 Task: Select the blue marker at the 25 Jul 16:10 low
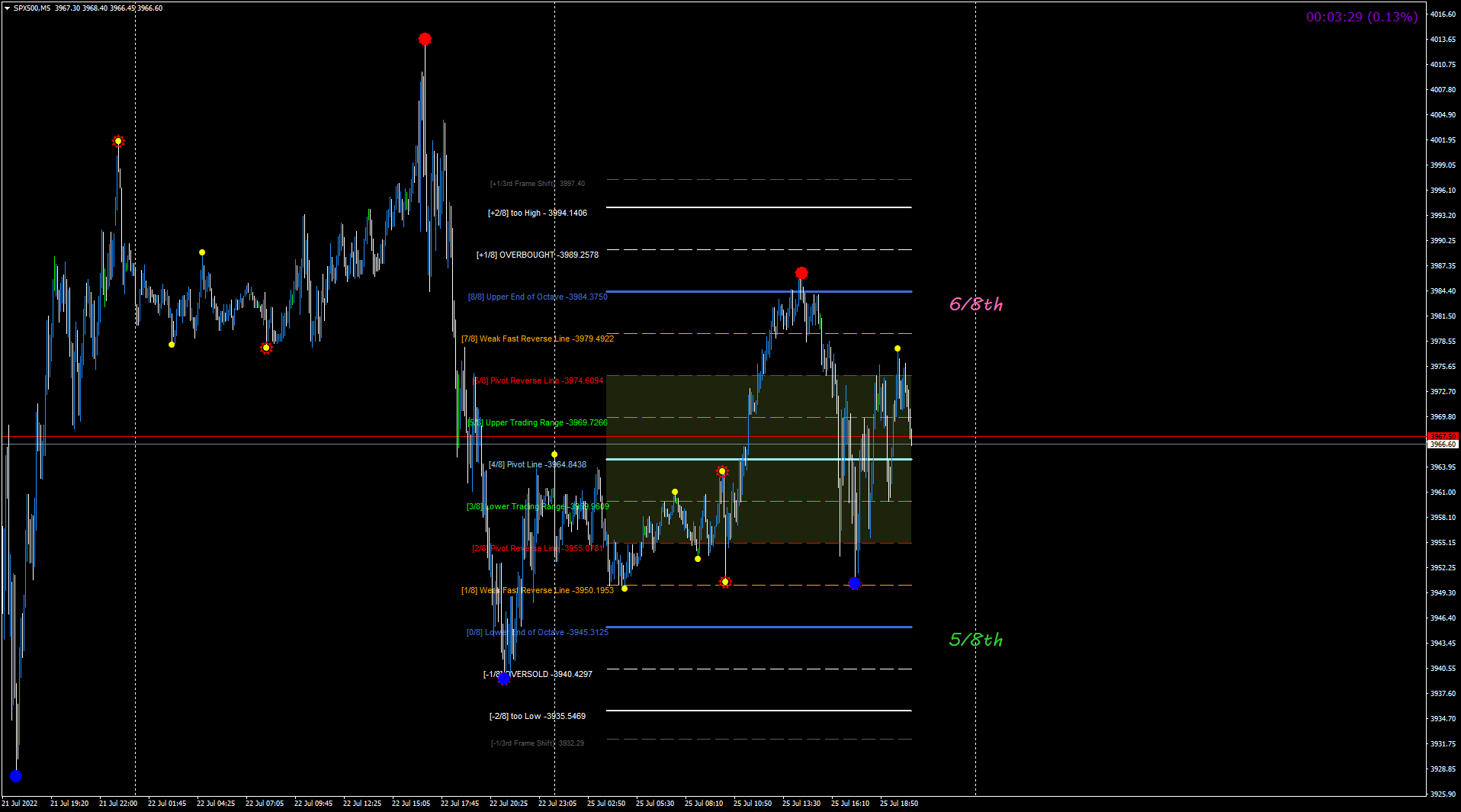tap(855, 583)
